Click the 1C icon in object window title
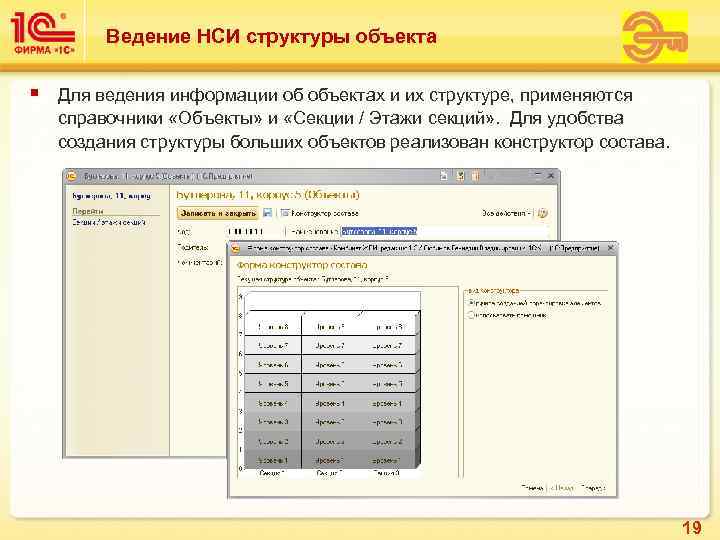Image resolution: width=720 pixels, height=540 pixels. [x=71, y=176]
